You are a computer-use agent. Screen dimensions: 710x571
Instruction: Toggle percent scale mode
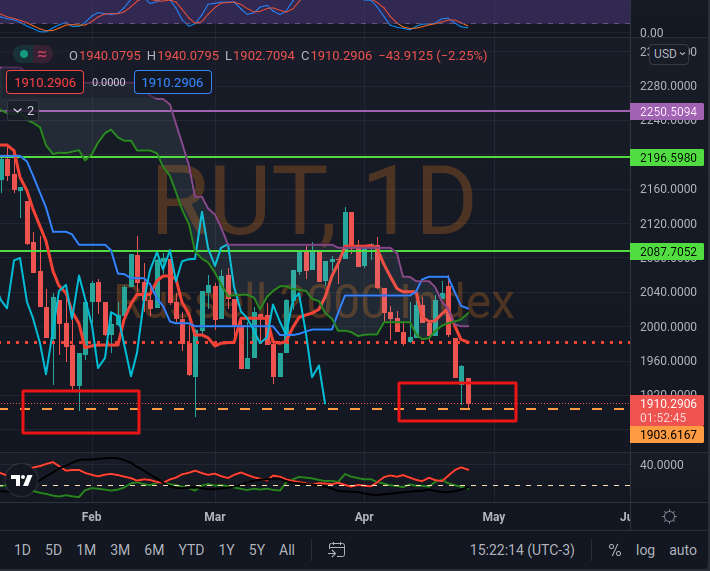tap(614, 550)
